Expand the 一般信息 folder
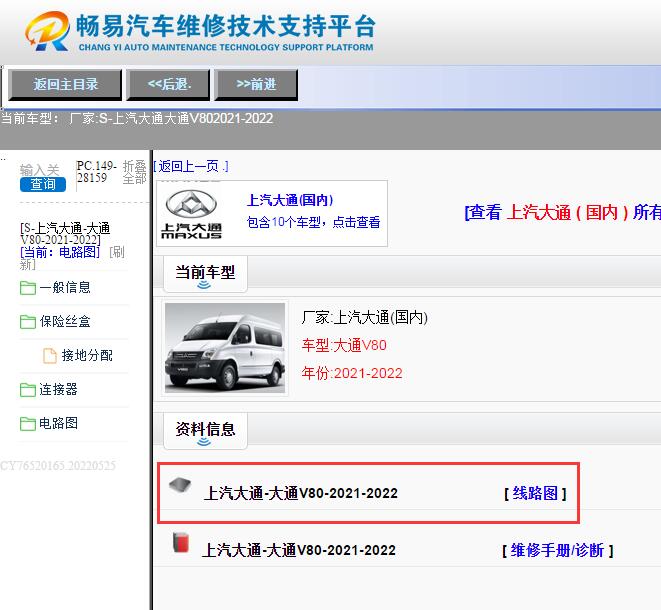 point(65,288)
